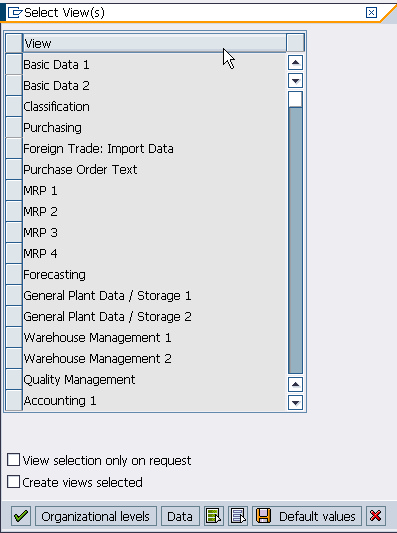This screenshot has width=397, height=533.
Task: Select row marker for MRP 4
Action: click(x=14, y=254)
